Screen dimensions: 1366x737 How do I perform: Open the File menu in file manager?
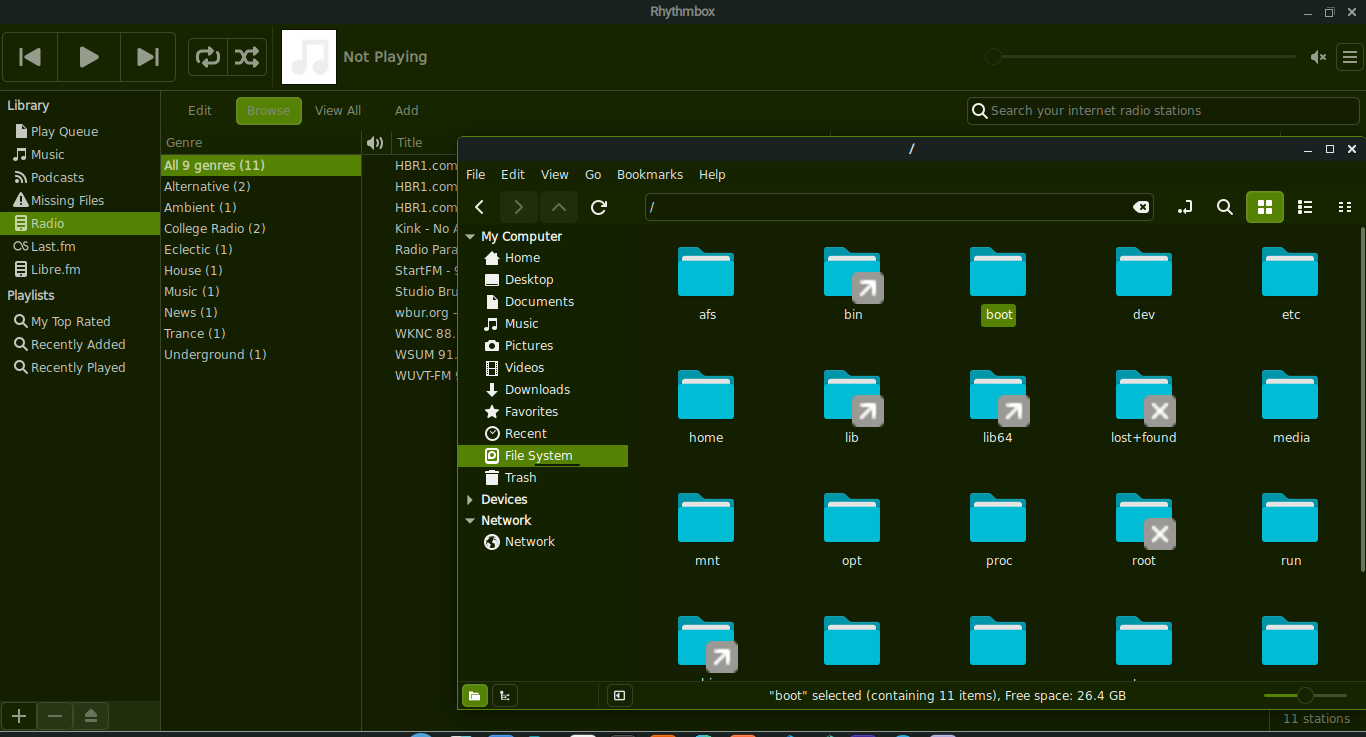(x=476, y=174)
